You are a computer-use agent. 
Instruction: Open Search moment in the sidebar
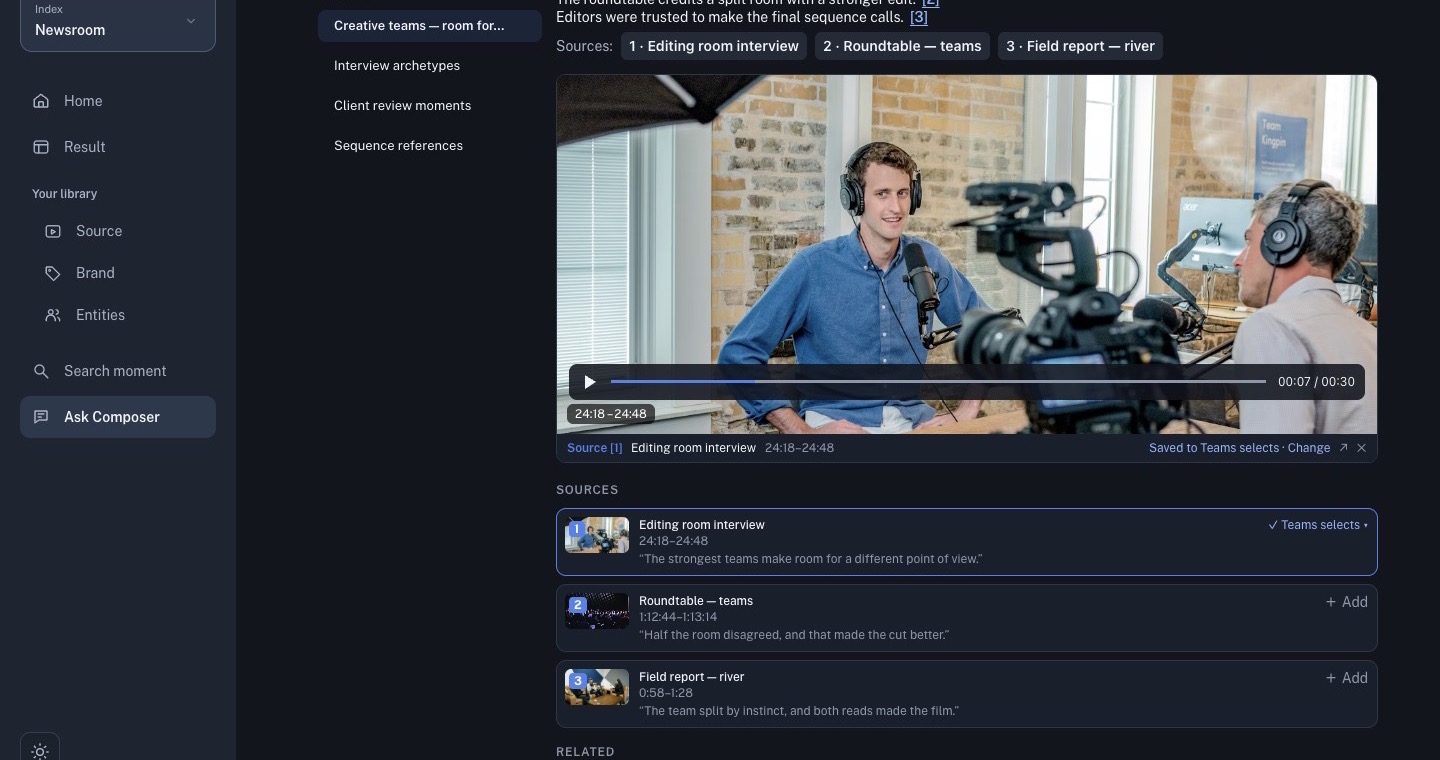118,371
